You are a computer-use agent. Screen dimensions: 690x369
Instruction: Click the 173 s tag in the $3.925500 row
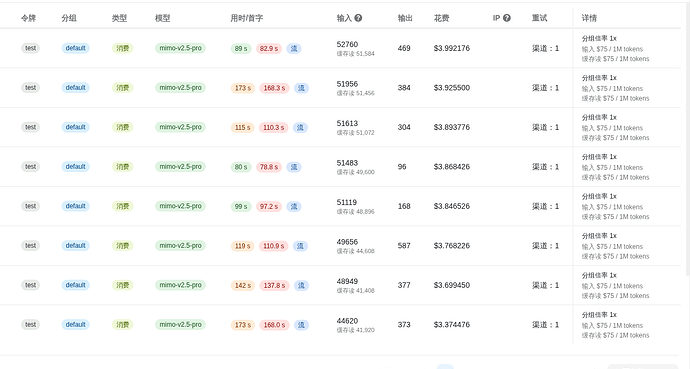[x=242, y=88]
